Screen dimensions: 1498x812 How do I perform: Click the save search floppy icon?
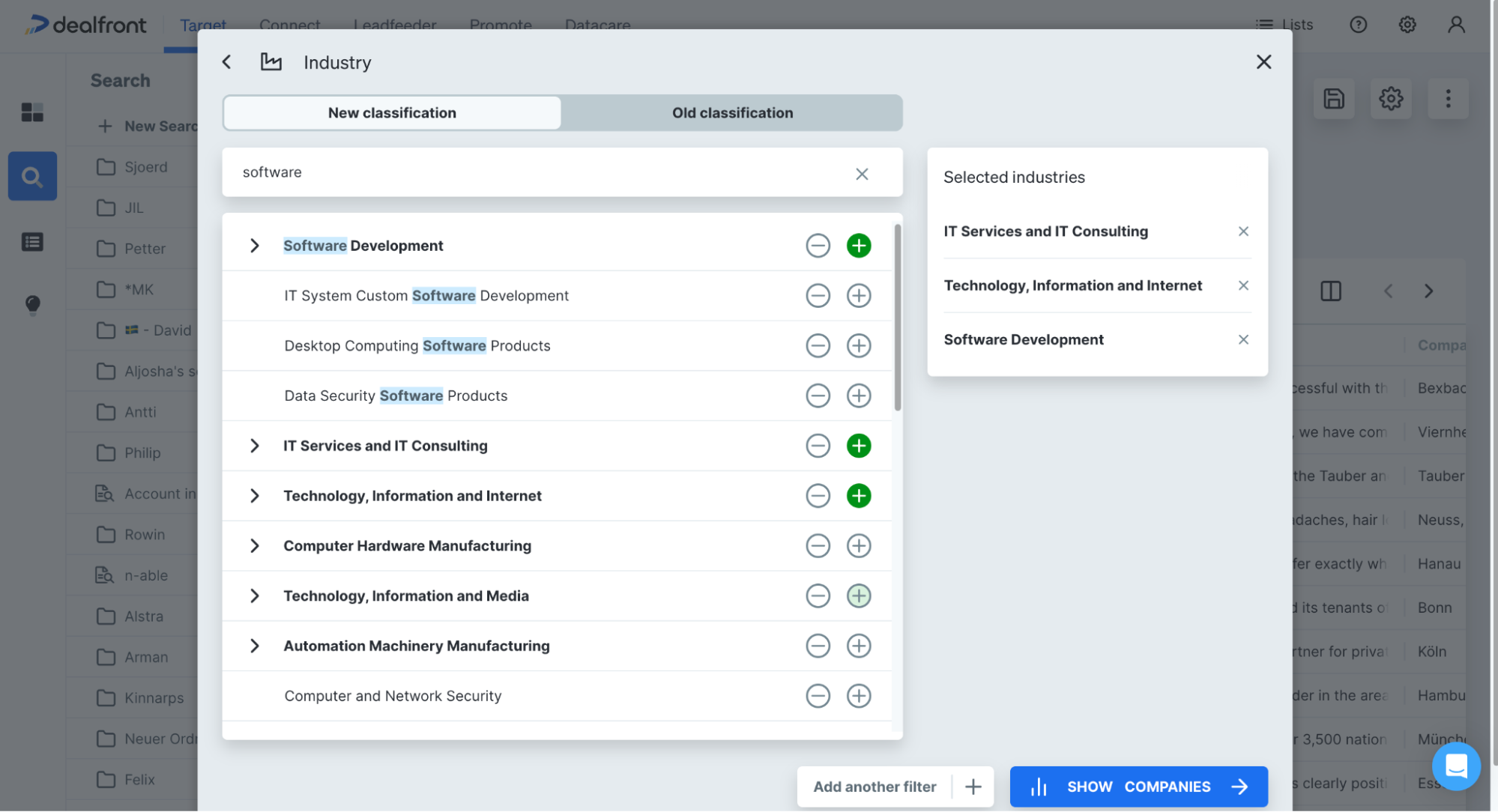coord(1333,98)
